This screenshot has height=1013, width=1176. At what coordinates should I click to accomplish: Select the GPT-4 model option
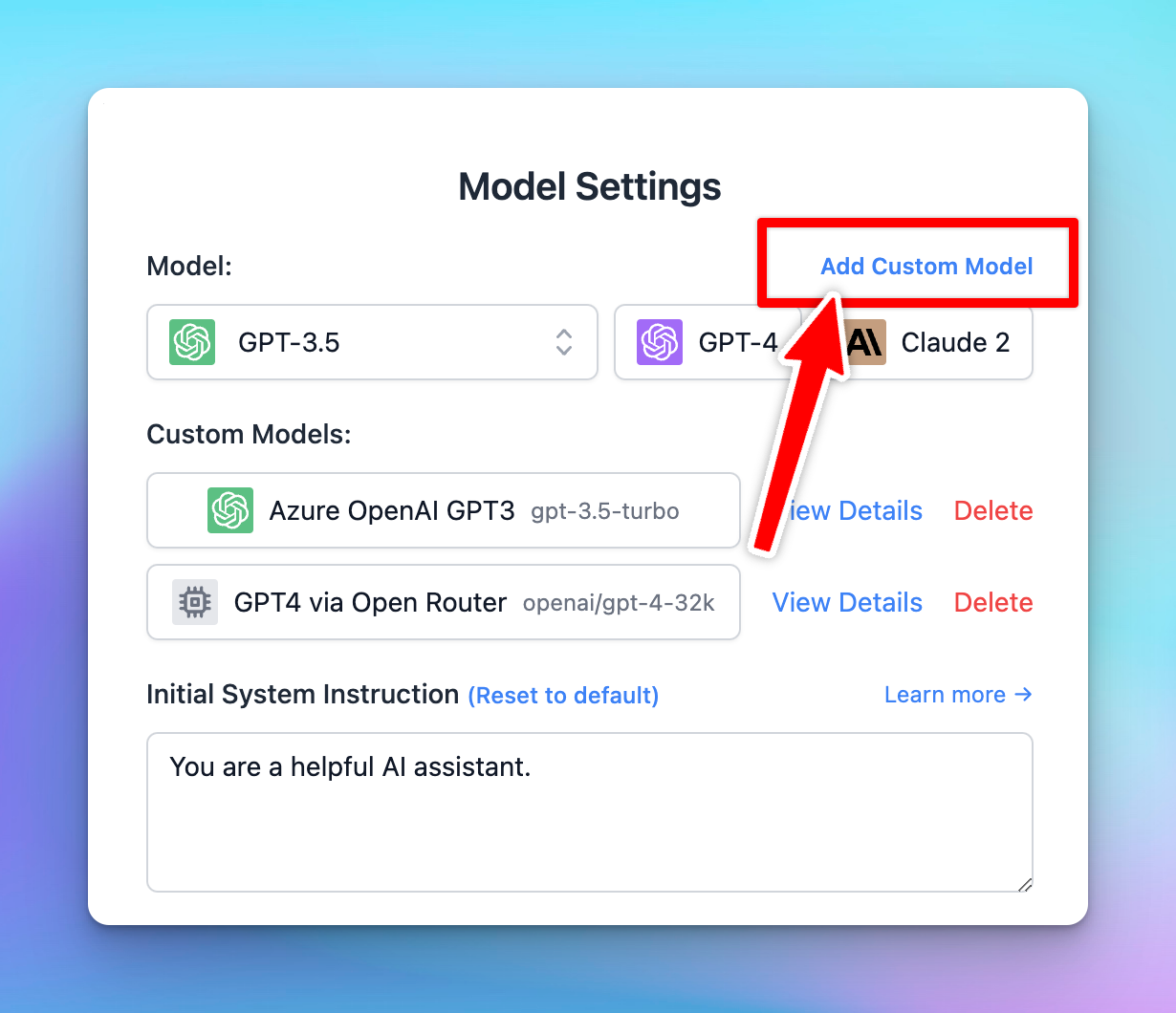[x=708, y=342]
